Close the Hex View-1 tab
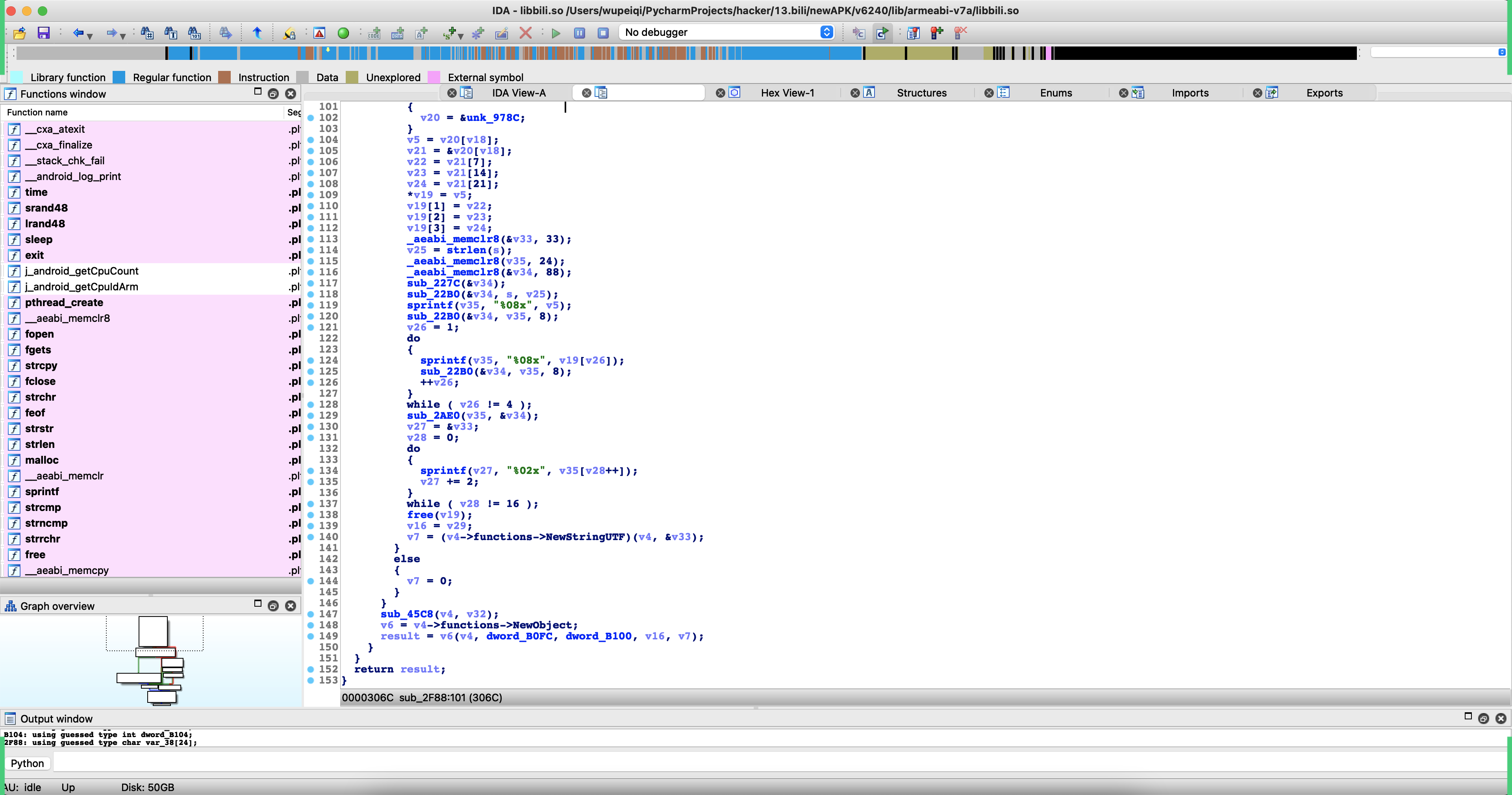 [x=720, y=93]
